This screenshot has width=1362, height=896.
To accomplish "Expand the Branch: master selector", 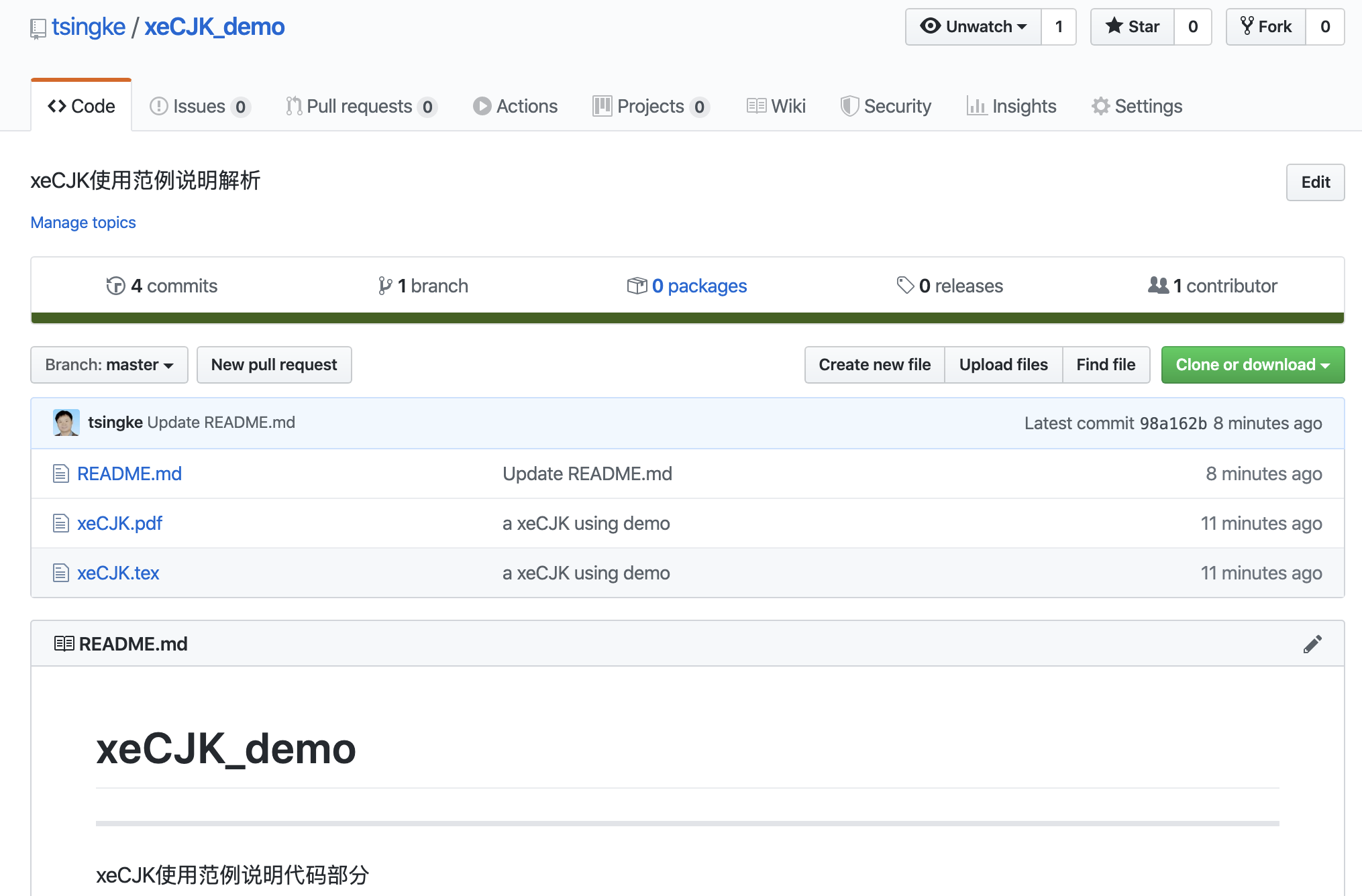I will tap(109, 365).
